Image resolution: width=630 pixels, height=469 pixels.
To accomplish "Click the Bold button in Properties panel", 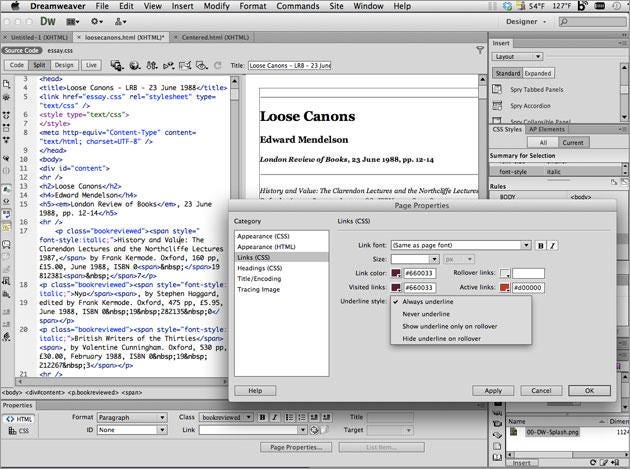I will click(262, 418).
